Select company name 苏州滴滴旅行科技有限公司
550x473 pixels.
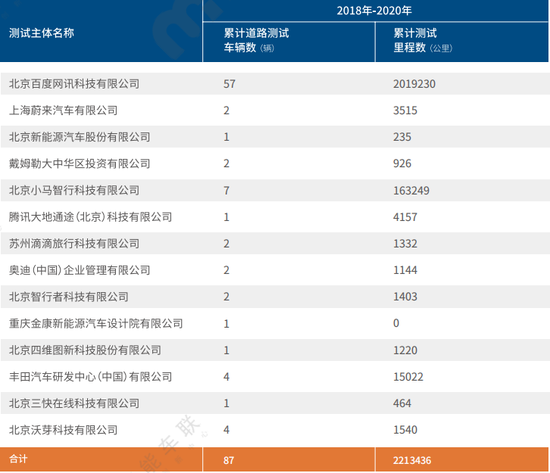(74, 244)
